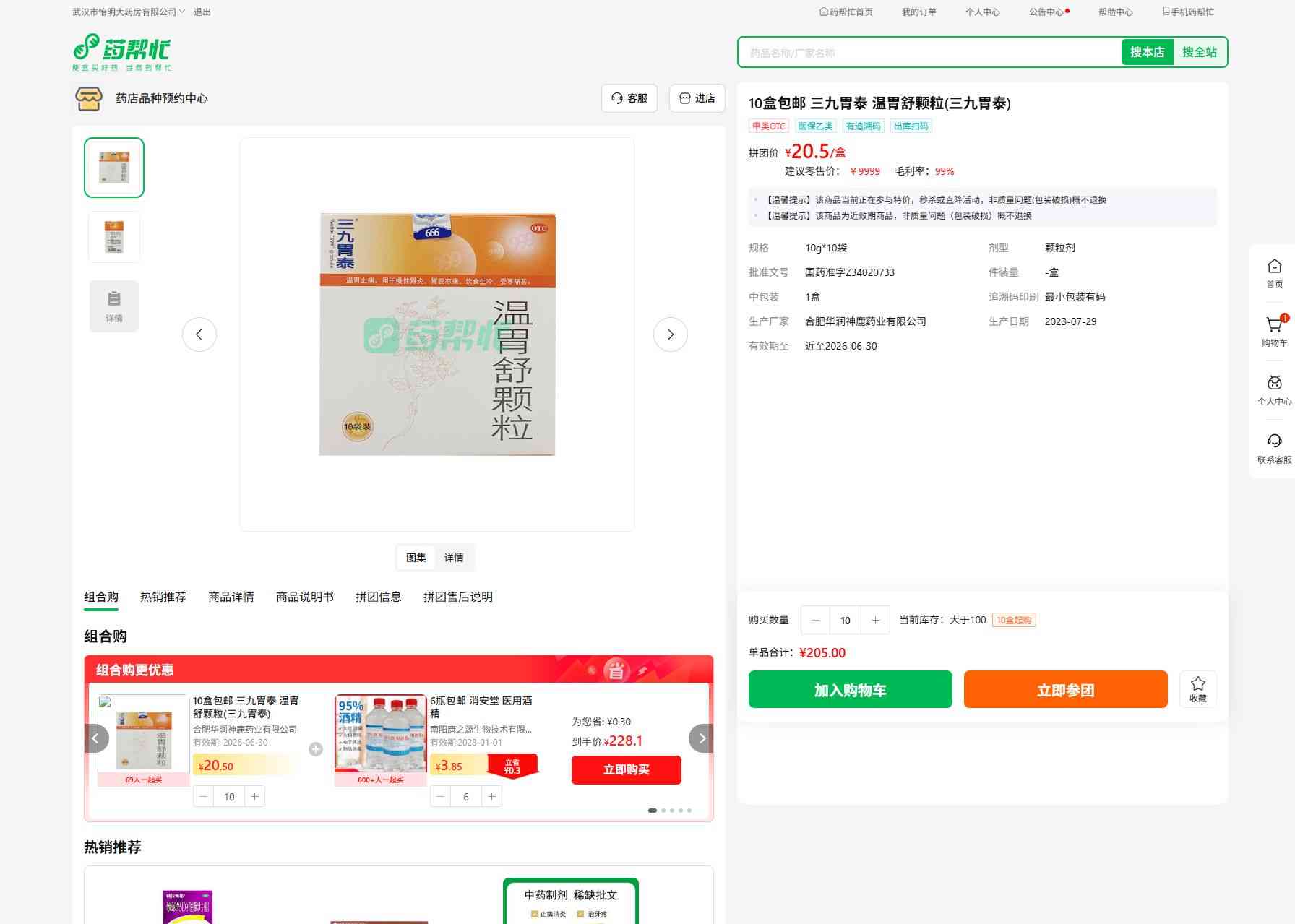Image resolution: width=1295 pixels, height=924 pixels.
Task: Switch to 图集 gallery view toggle
Action: pyautogui.click(x=416, y=558)
